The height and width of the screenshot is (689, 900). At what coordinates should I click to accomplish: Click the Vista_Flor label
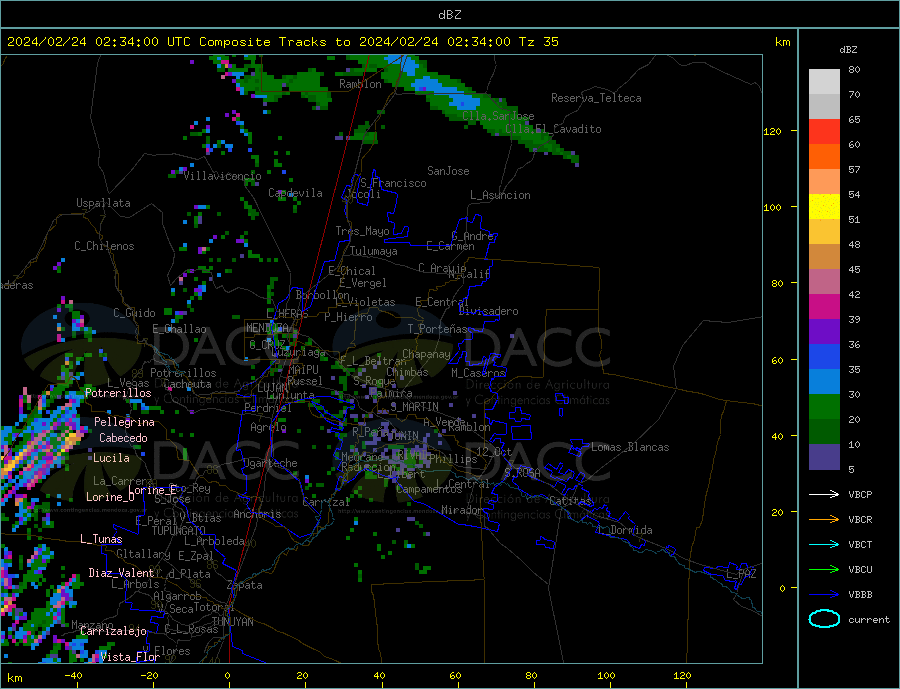coord(130,657)
